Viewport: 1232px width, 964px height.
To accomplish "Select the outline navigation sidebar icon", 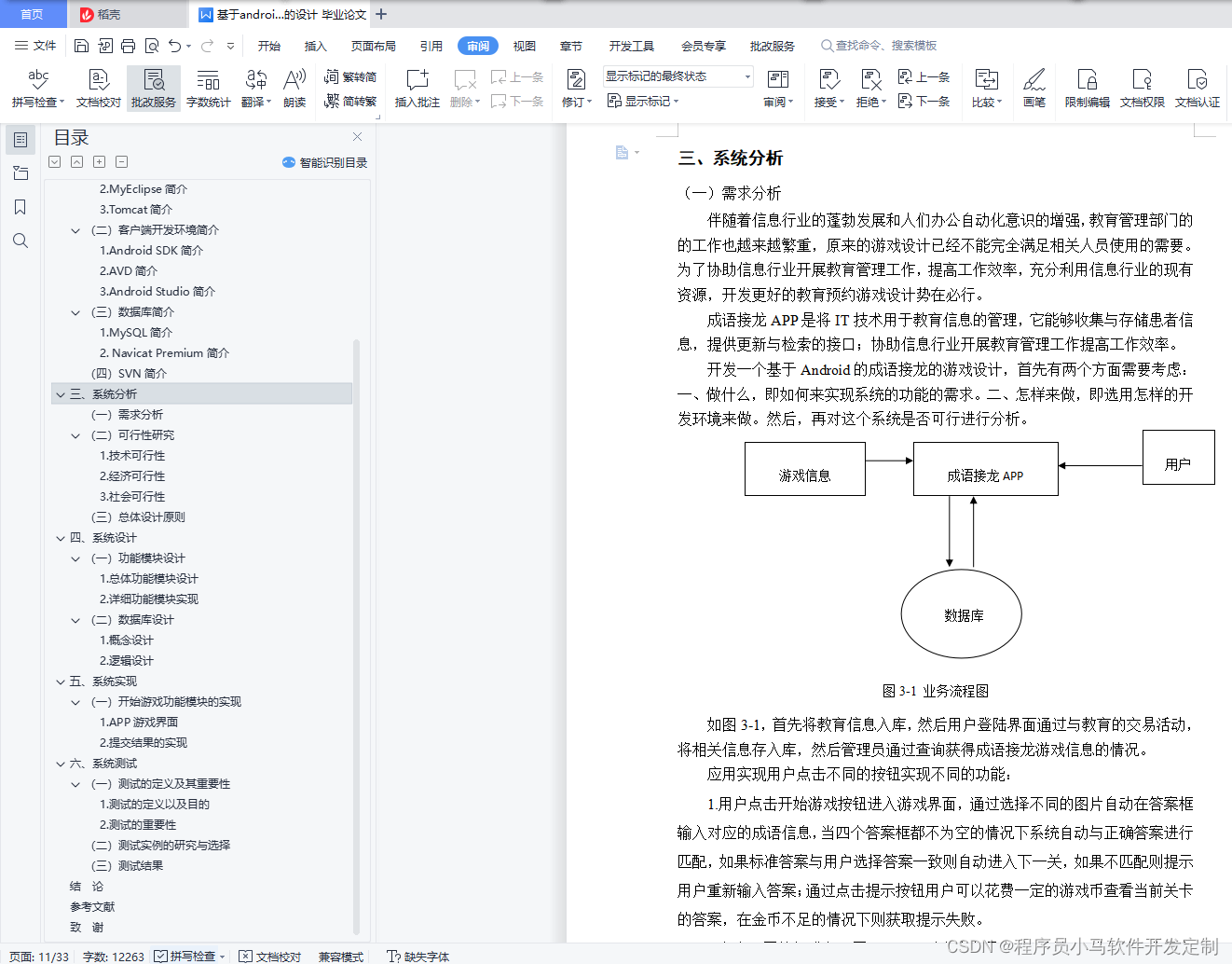I will (x=21, y=140).
